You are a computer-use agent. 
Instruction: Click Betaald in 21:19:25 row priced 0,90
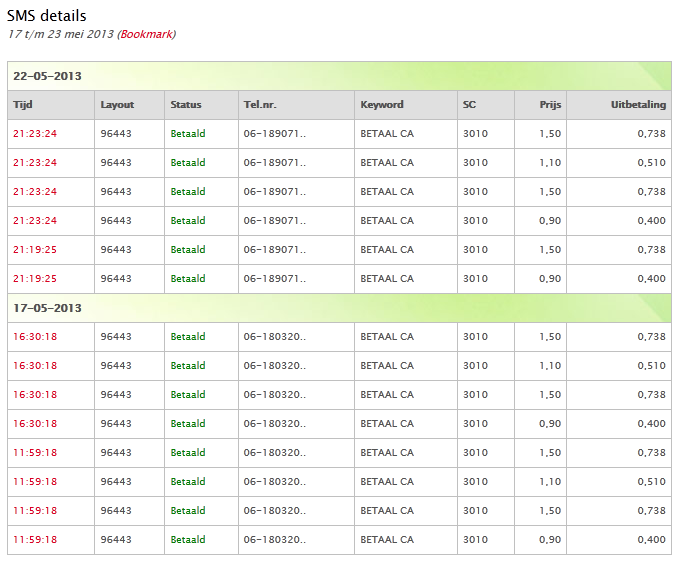[x=188, y=278]
